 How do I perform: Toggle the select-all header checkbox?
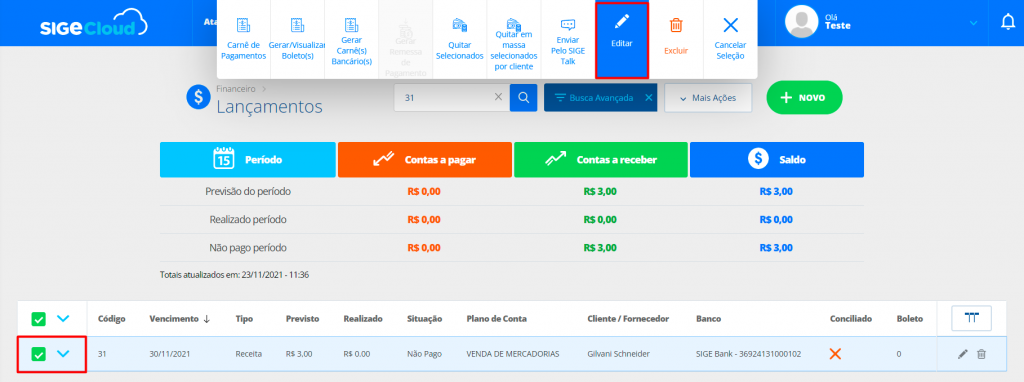click(39, 319)
